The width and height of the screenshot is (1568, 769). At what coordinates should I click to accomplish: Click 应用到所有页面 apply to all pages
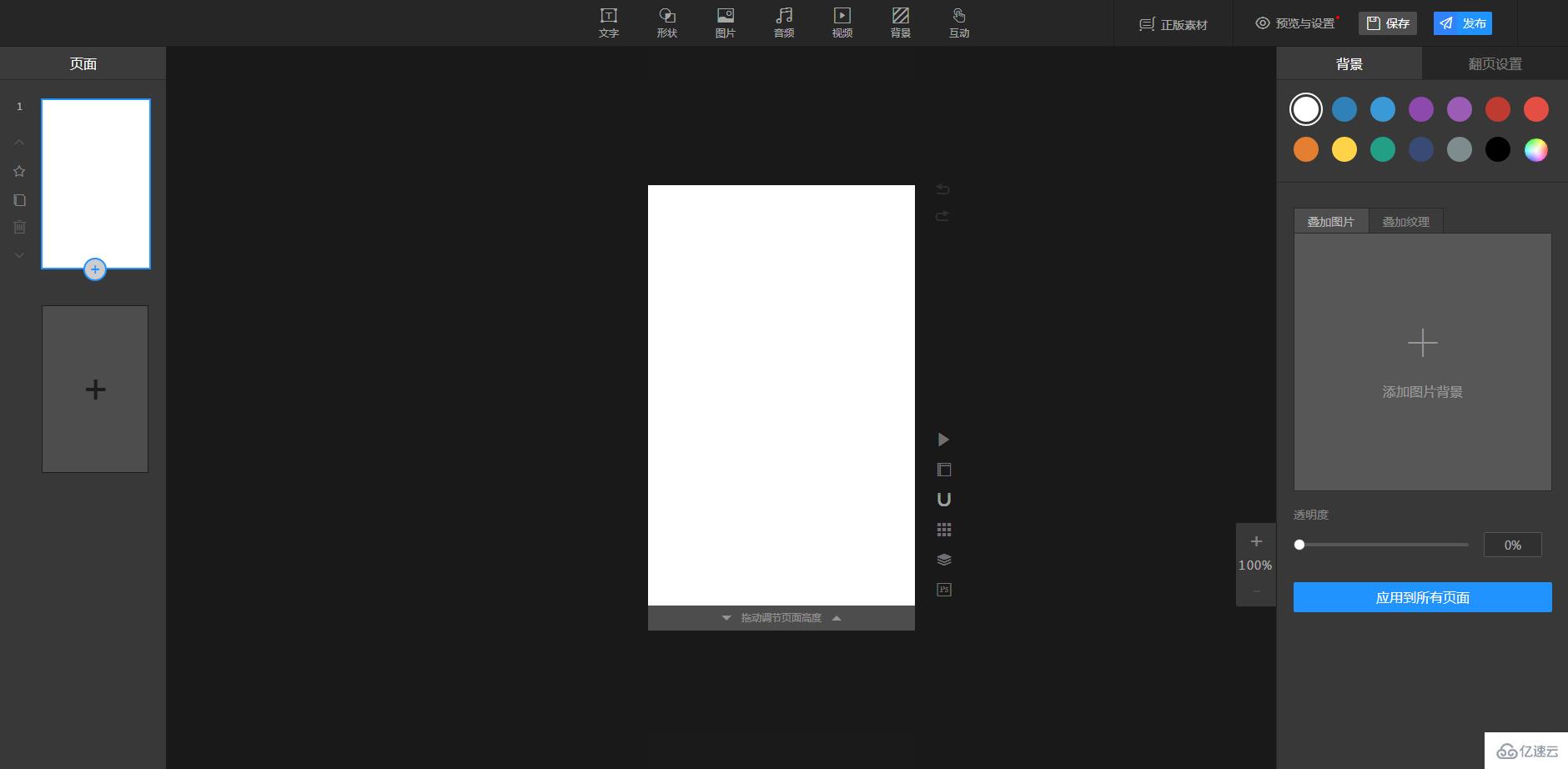click(1423, 597)
